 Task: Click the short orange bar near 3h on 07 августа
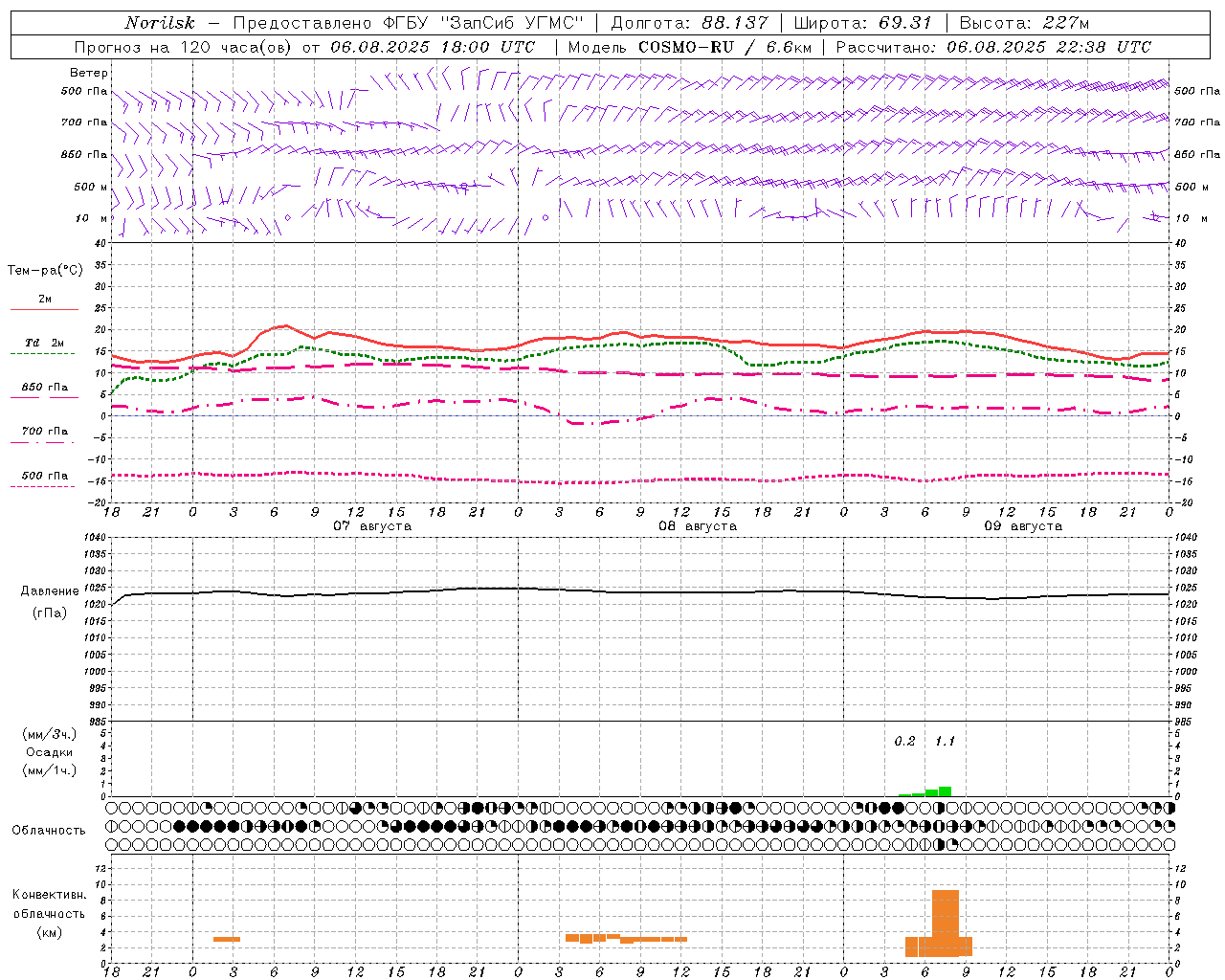[227, 939]
